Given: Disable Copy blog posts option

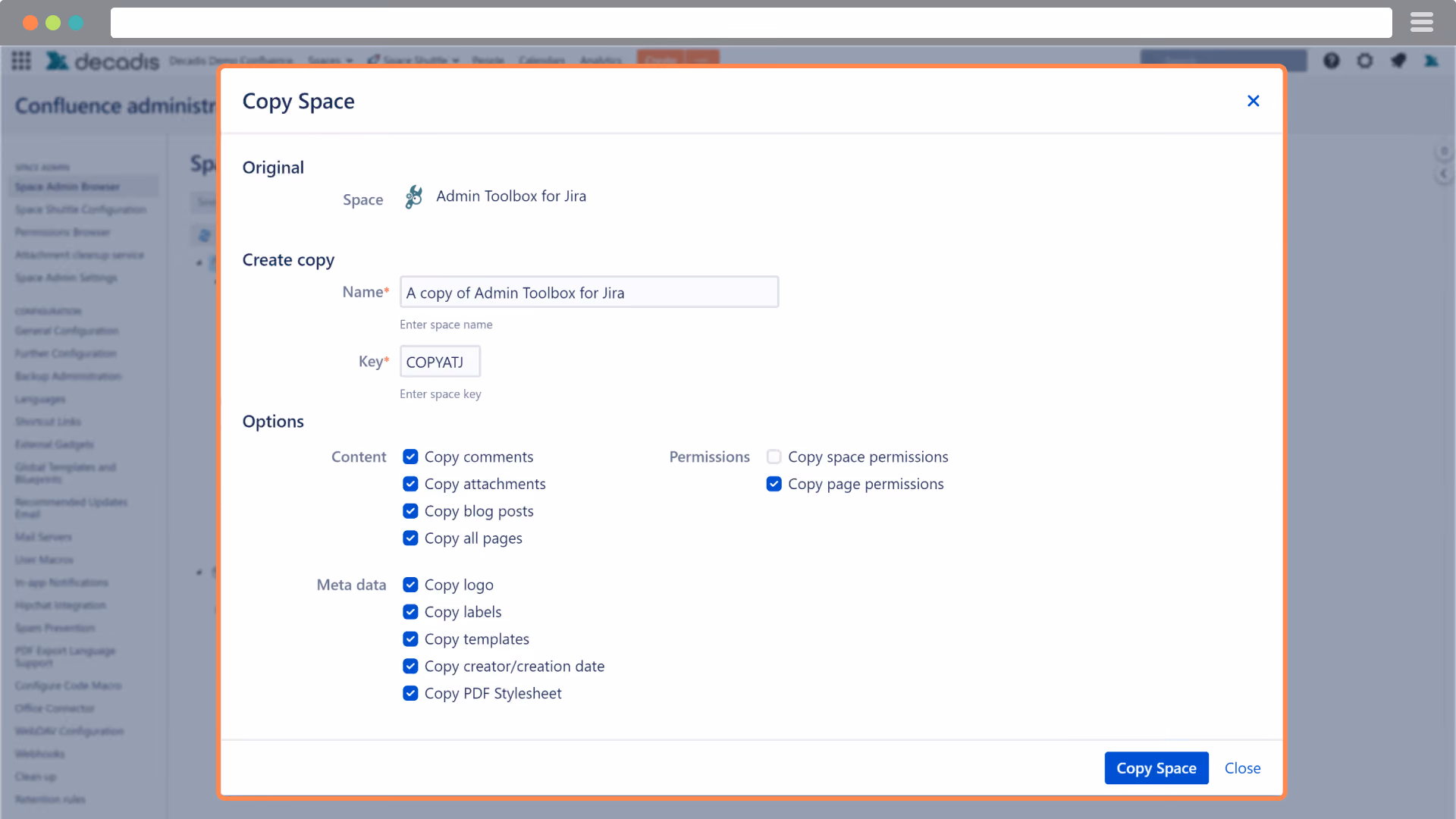Looking at the screenshot, I should tap(410, 511).
